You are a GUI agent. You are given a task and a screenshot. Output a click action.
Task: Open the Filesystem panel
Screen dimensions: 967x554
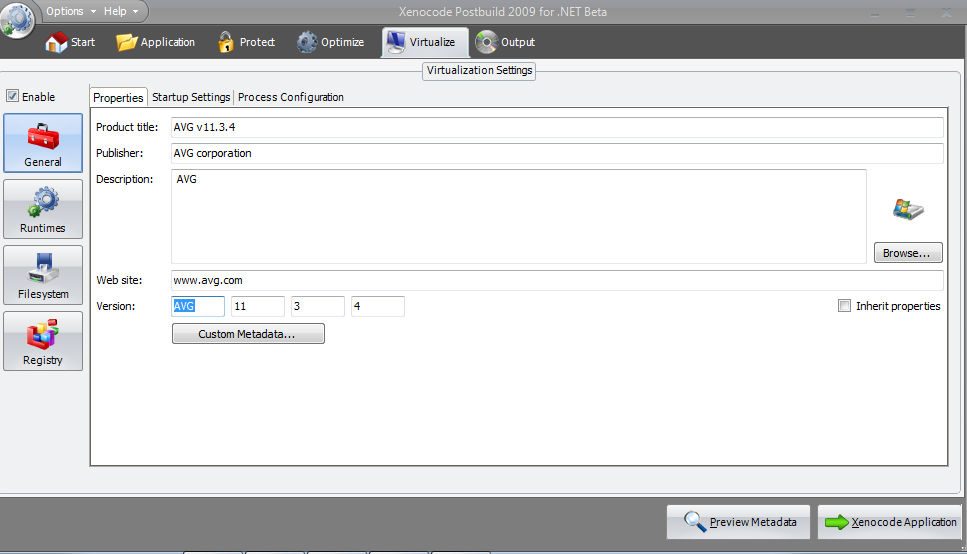43,275
